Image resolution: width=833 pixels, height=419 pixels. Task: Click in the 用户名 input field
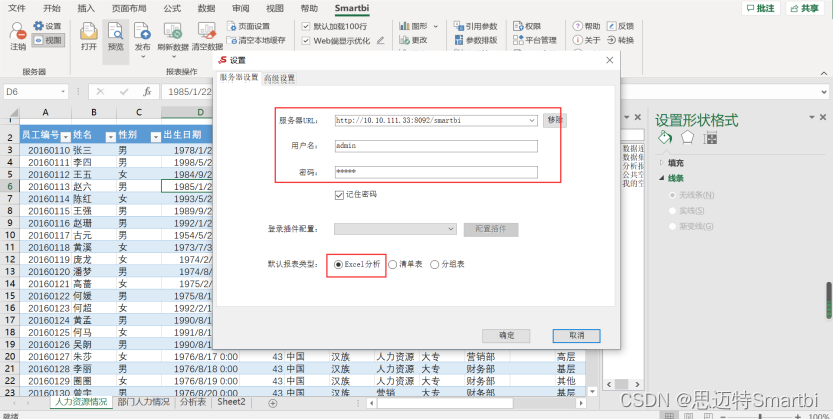(436, 146)
